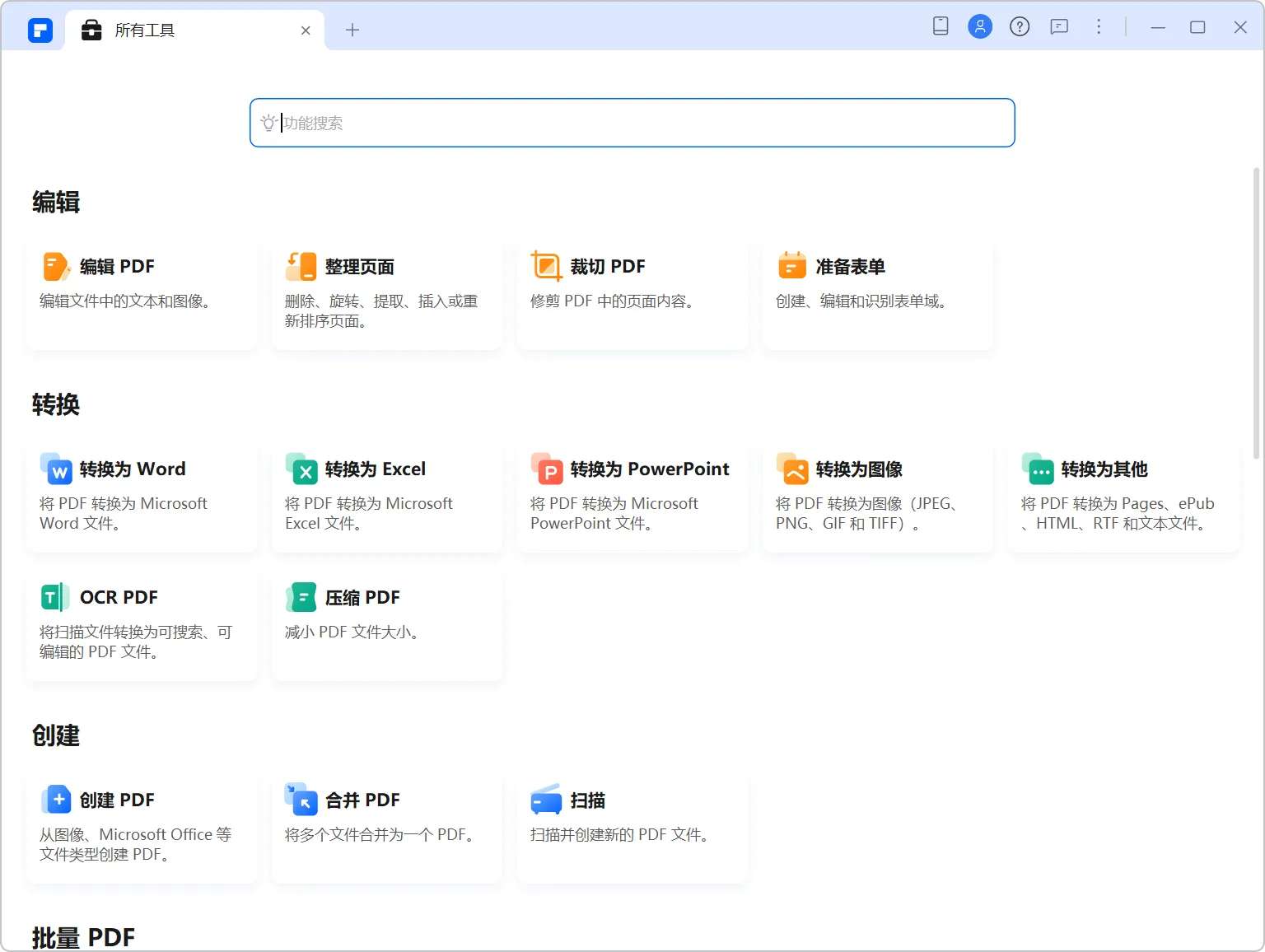Click the 扫描 title text

pyautogui.click(x=588, y=800)
